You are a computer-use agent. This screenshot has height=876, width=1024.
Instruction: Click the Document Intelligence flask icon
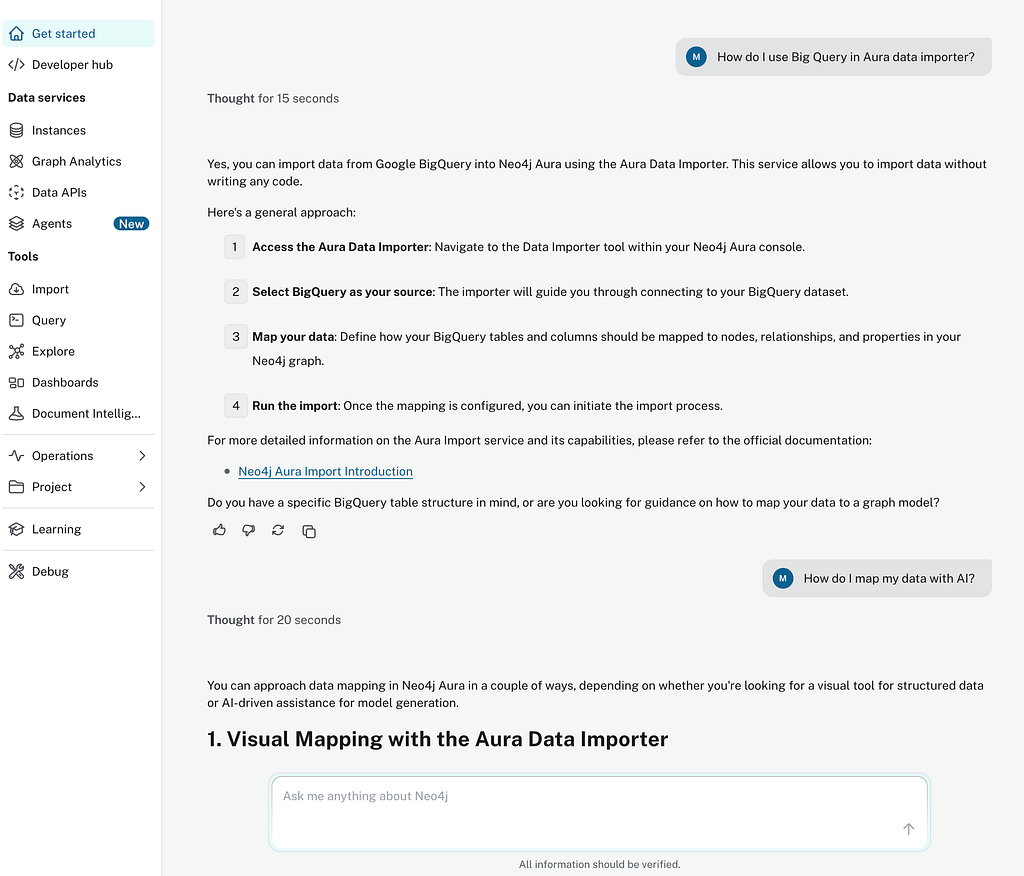(x=16, y=414)
